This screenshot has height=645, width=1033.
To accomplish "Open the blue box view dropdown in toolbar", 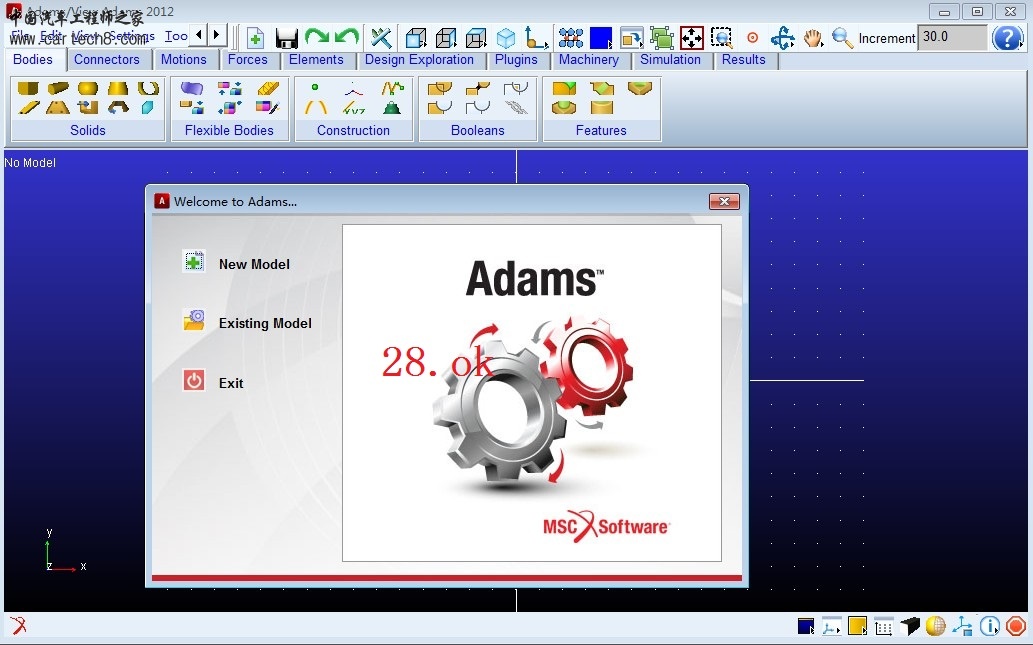I will point(416,38).
